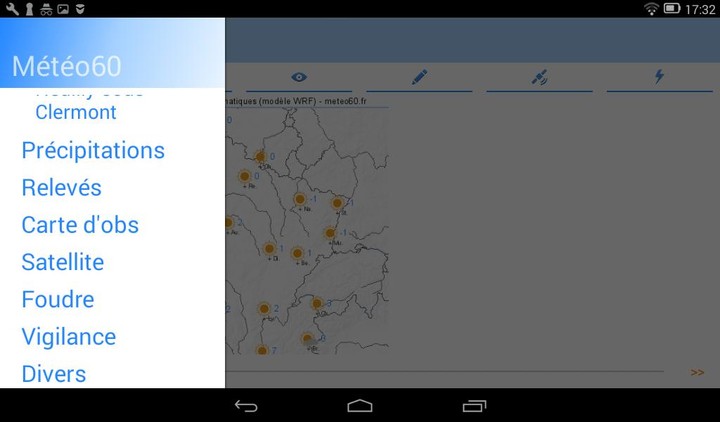Click the orange >> next arrow
This screenshot has height=422, width=720.
[697, 372]
